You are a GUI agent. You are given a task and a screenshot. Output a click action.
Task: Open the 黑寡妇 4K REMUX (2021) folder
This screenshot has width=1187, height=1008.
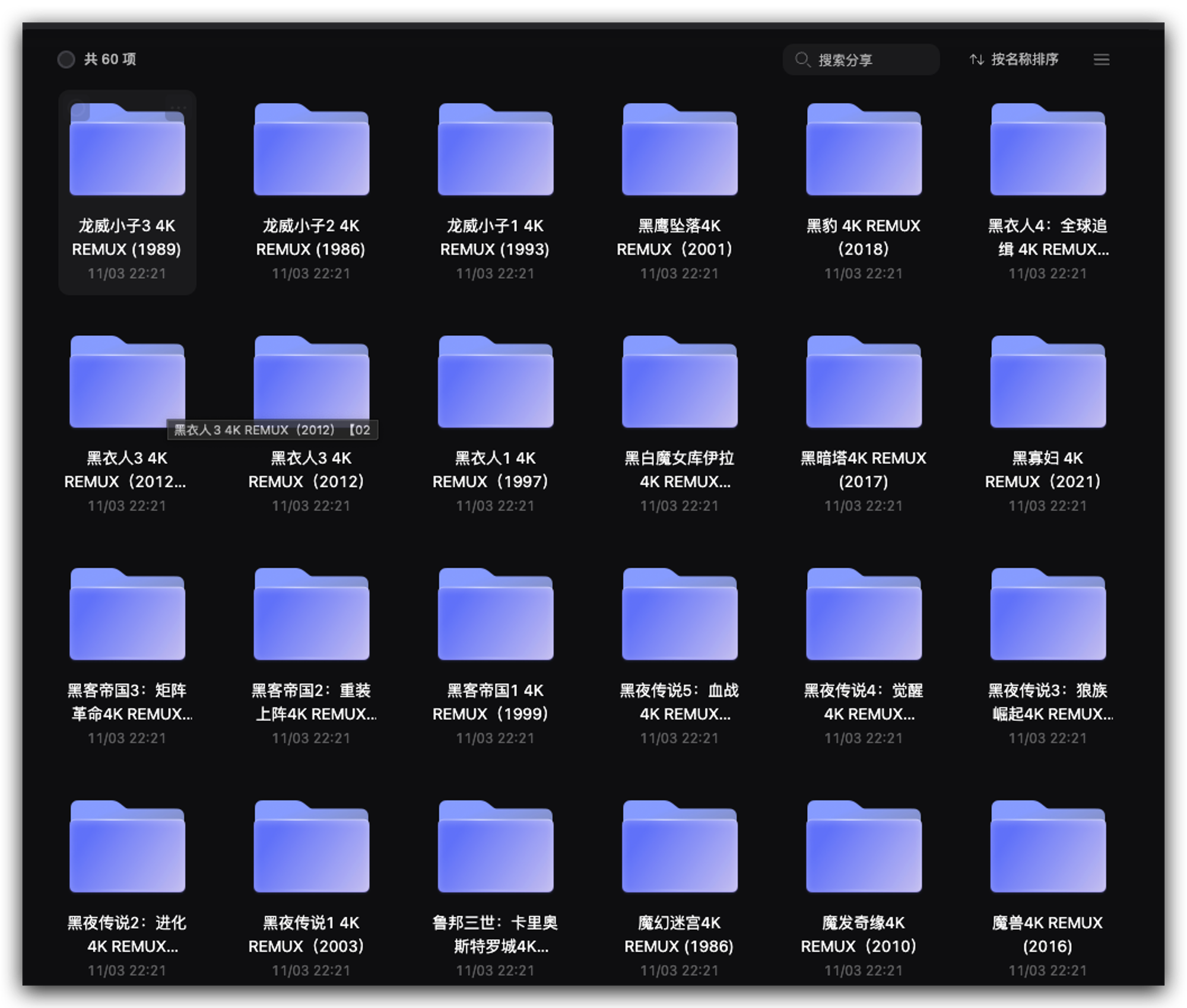pos(1048,381)
